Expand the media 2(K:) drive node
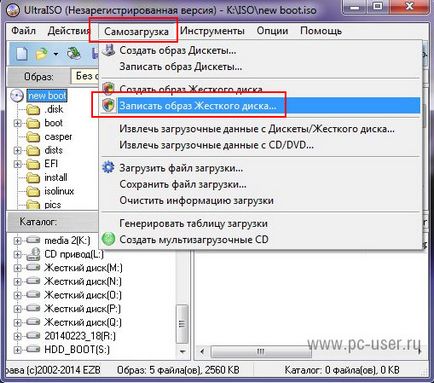The width and height of the screenshot is (434, 383). (x=17, y=241)
